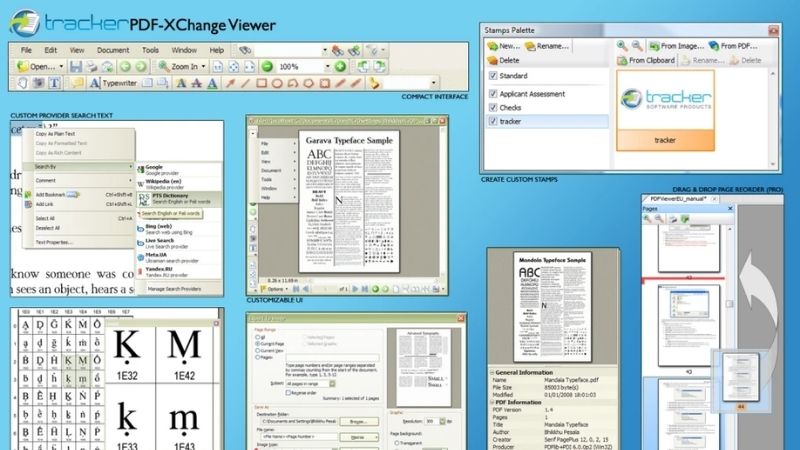Screen dimensions: 800x450
Task: Open the zoom percentage 100% dropdown
Action: tap(328, 66)
